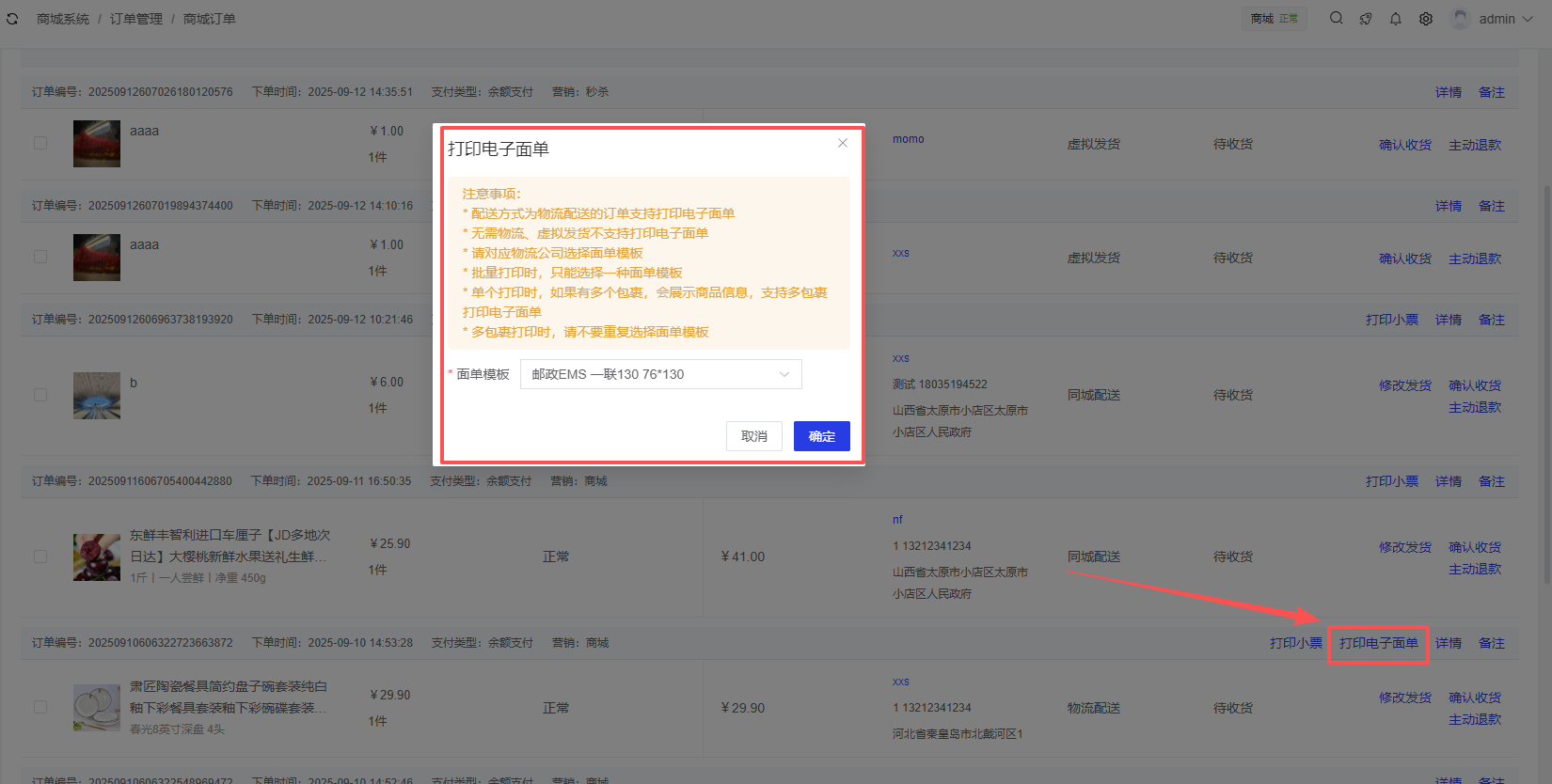Open the 面单模板 dropdown
This screenshot has height=784, width=1552.
[x=660, y=374]
